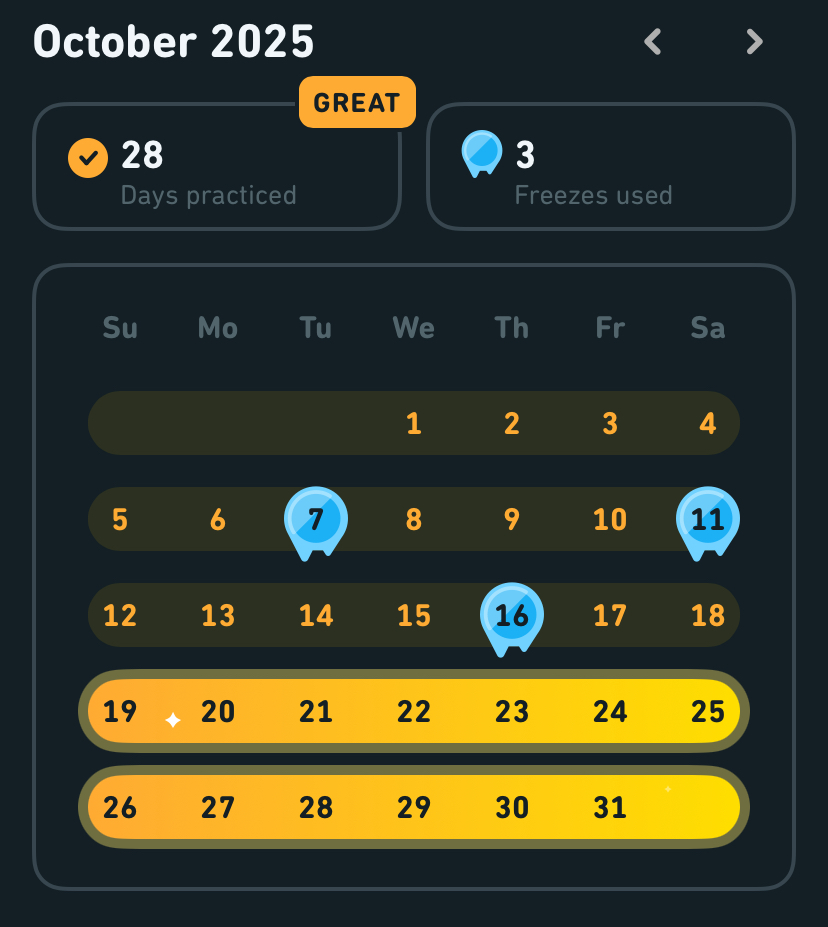Image resolution: width=828 pixels, height=927 pixels.
Task: Open the Freezes used card
Action: coord(610,168)
